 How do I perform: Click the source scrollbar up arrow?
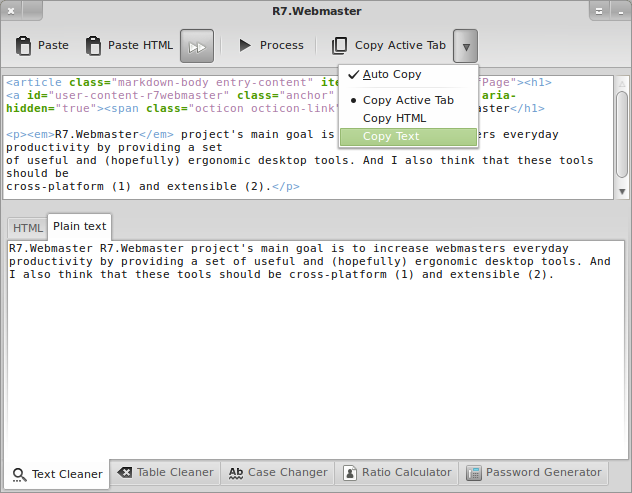tap(622, 83)
